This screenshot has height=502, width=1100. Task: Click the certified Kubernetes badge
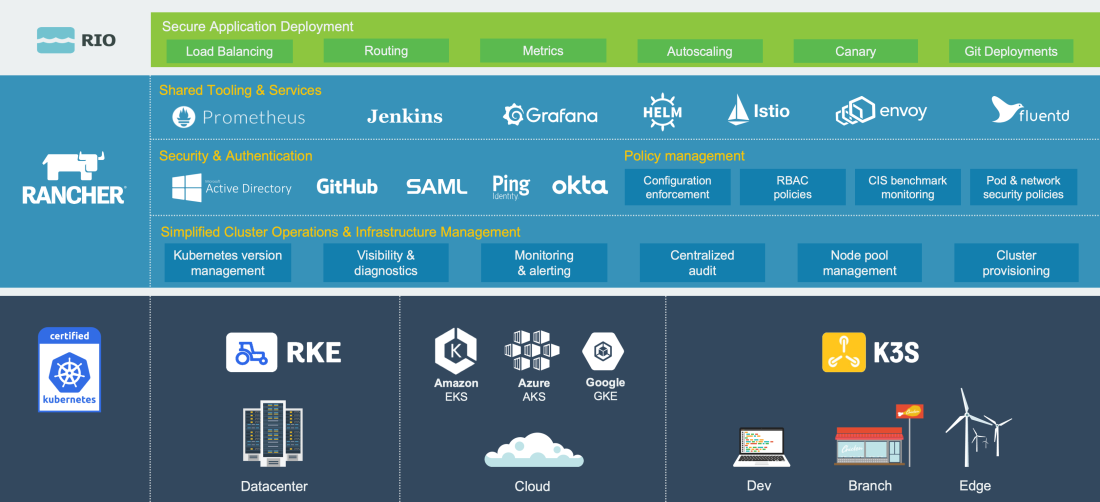pos(69,369)
